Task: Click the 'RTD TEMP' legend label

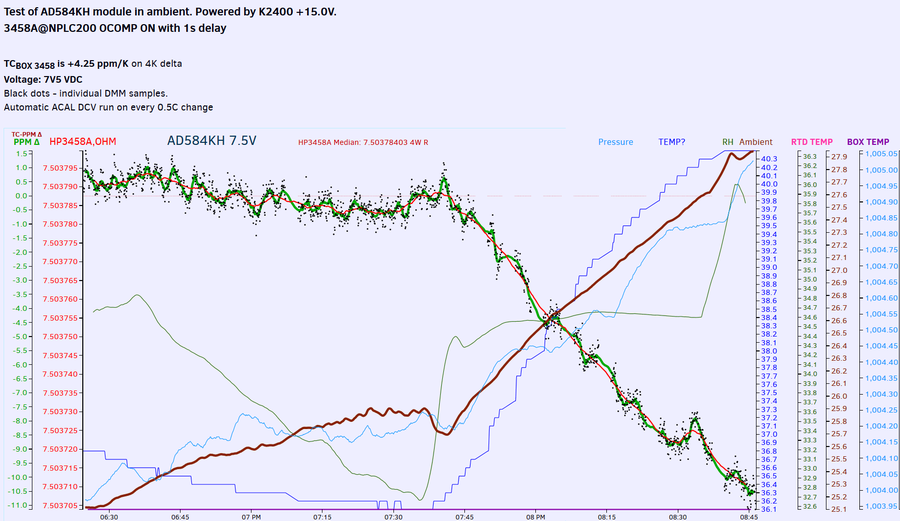Action: tap(812, 142)
